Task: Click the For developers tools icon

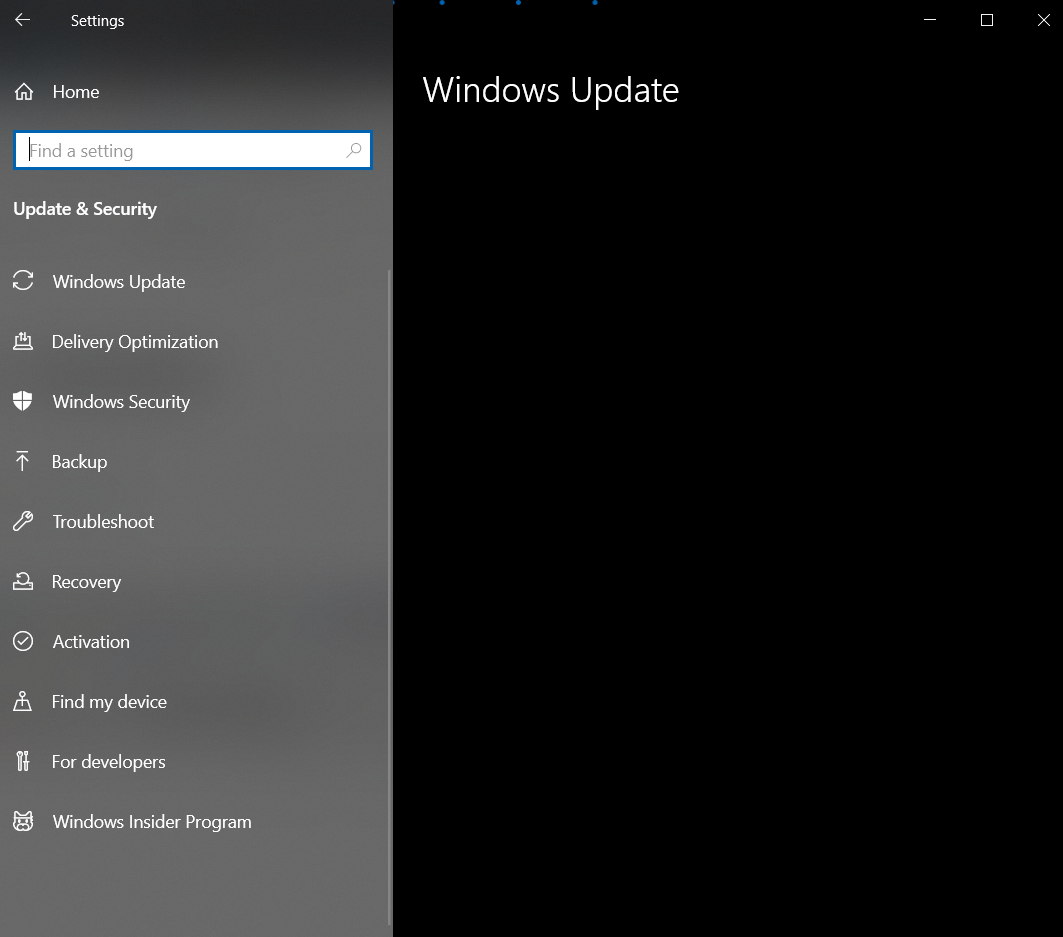Action: point(23,761)
